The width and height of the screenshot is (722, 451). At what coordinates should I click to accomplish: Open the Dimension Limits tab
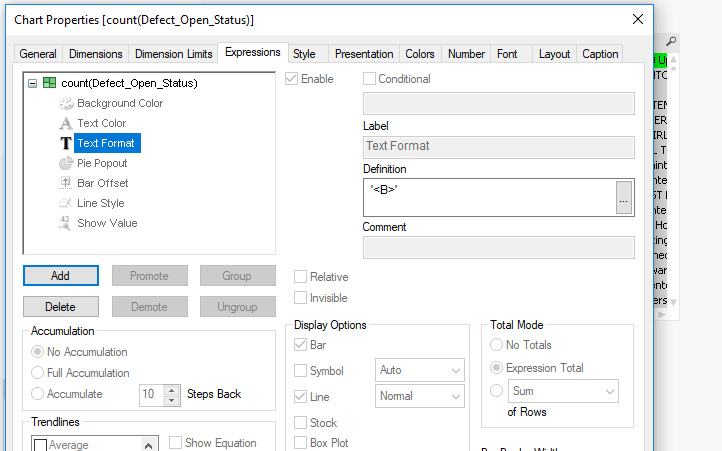174,54
